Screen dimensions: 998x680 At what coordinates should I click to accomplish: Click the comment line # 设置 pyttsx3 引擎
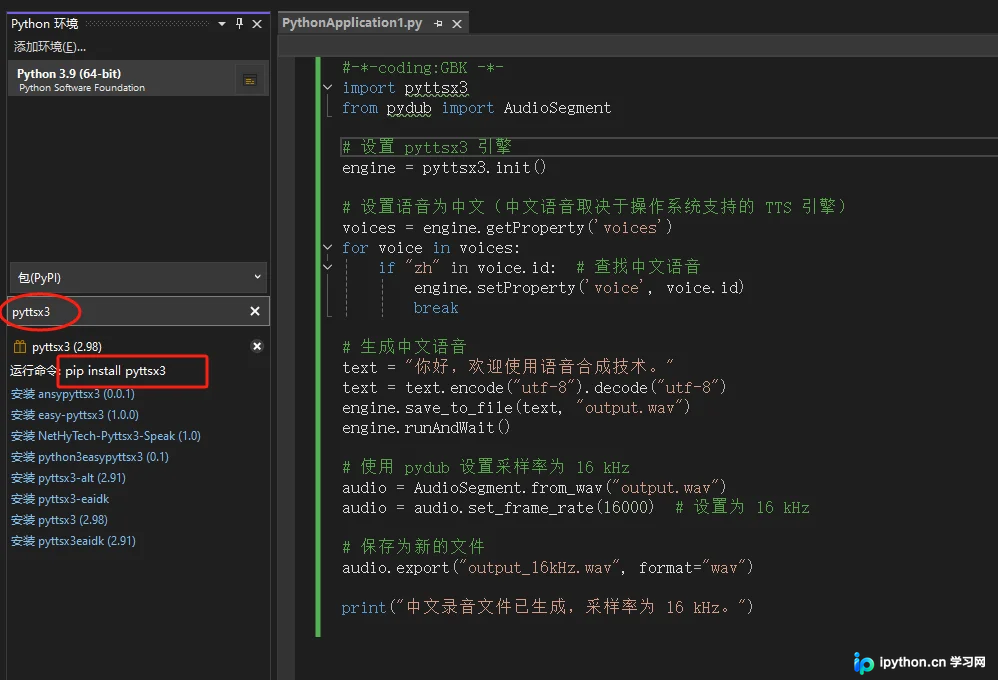[x=426, y=147]
